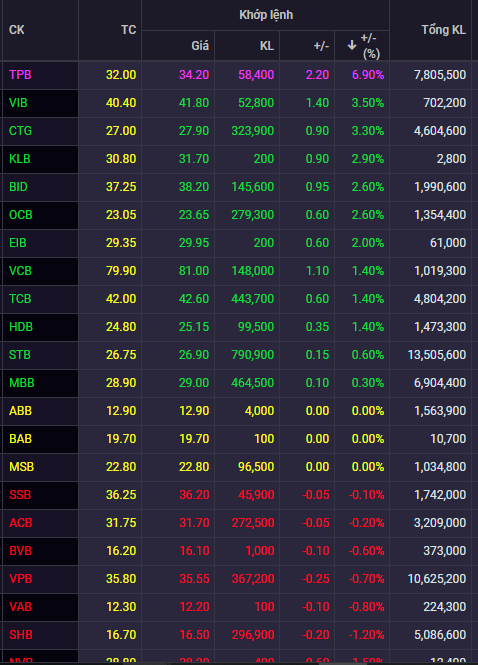This screenshot has width=478, height=665.
Task: Sort by the TC column header
Action: (x=129, y=30)
